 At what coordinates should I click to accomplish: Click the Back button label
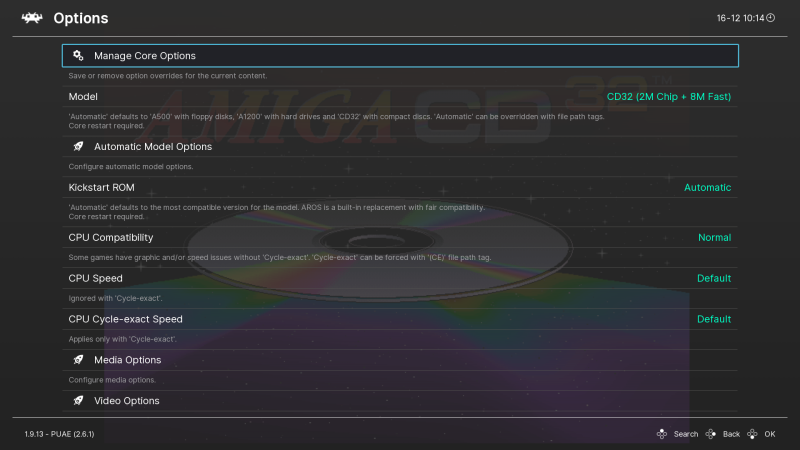[x=731, y=434]
